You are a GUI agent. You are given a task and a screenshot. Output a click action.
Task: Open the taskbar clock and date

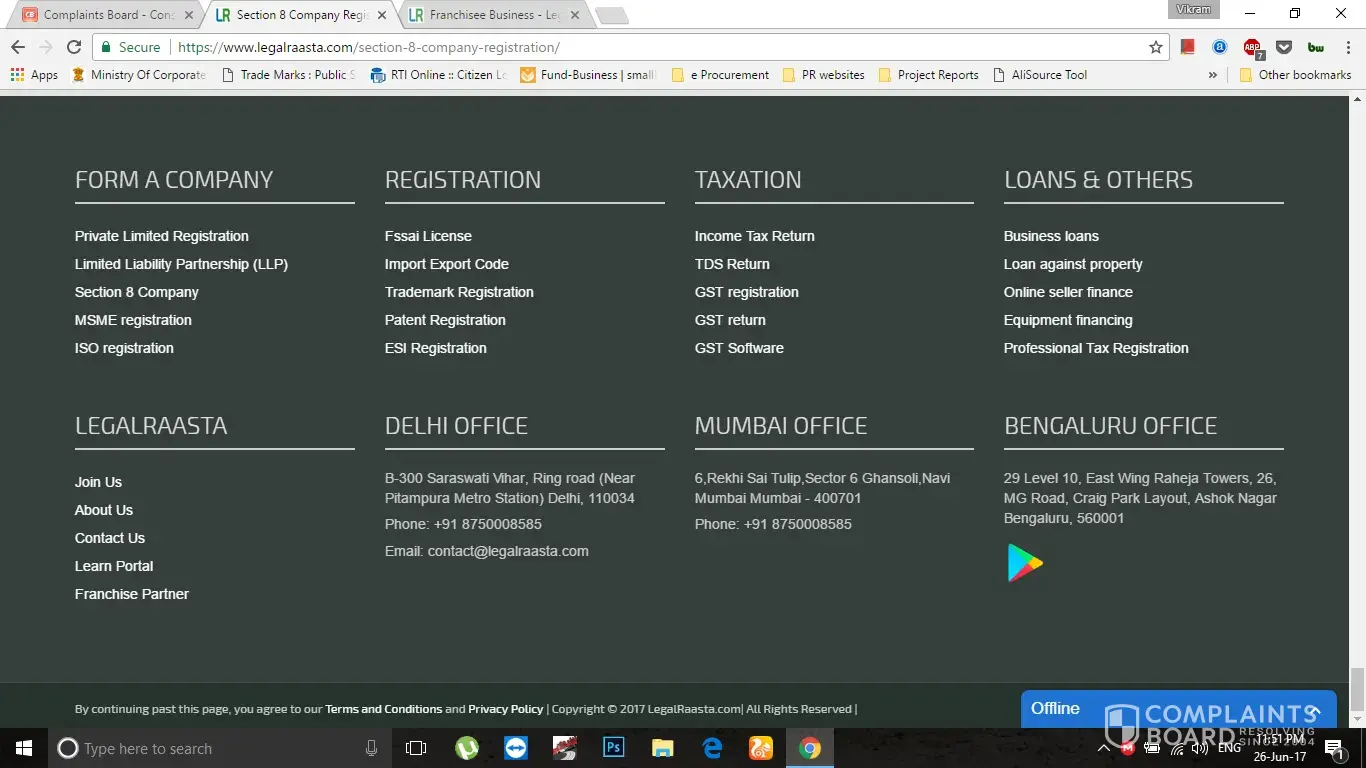click(x=1282, y=748)
